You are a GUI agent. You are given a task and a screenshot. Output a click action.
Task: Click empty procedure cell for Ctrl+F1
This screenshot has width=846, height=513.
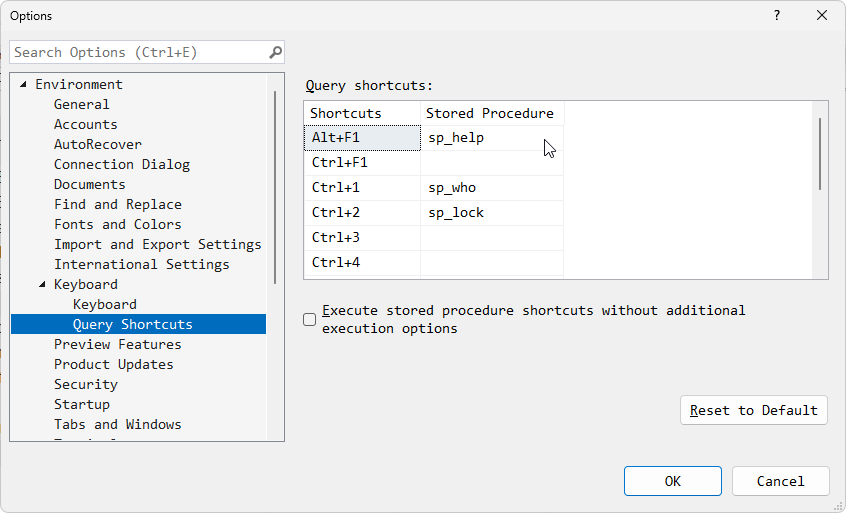[492, 162]
